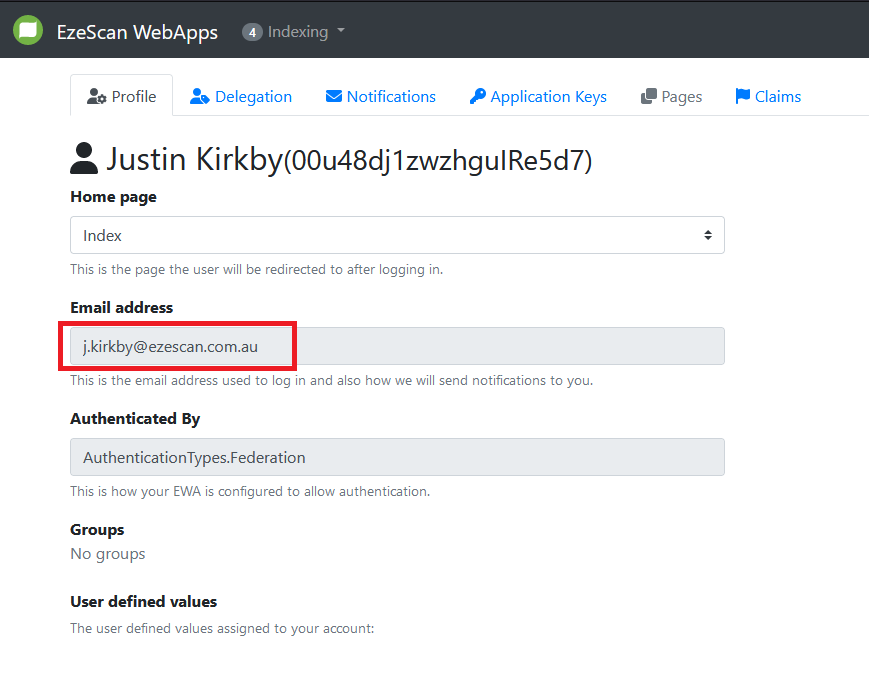Click the caret next to Indexing
This screenshot has height=679, width=869.
pos(341,31)
